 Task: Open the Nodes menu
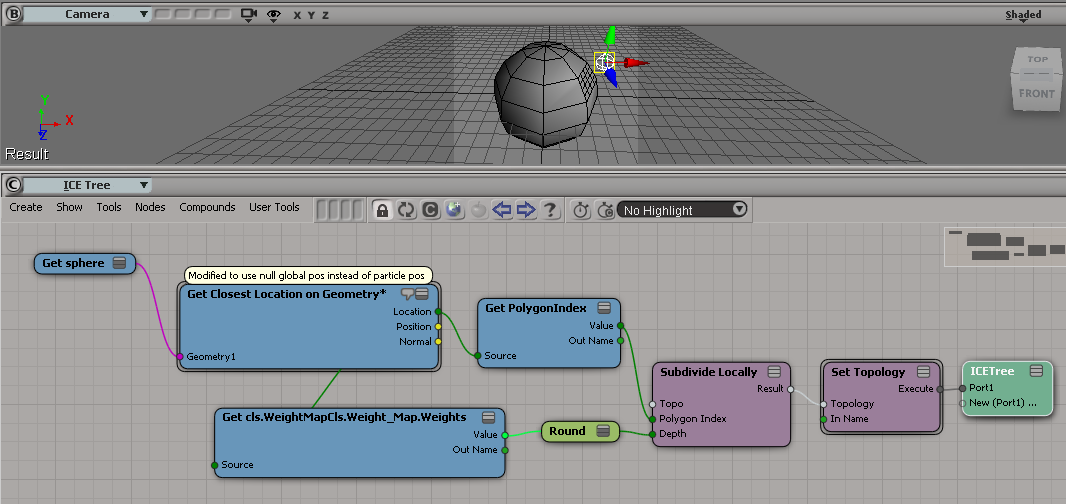tap(150, 207)
